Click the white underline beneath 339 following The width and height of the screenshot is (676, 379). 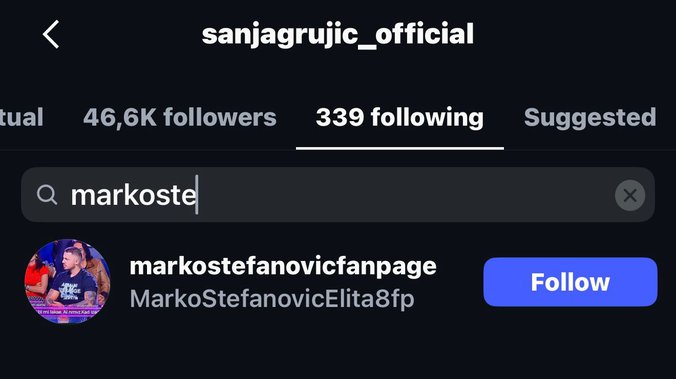coord(400,148)
